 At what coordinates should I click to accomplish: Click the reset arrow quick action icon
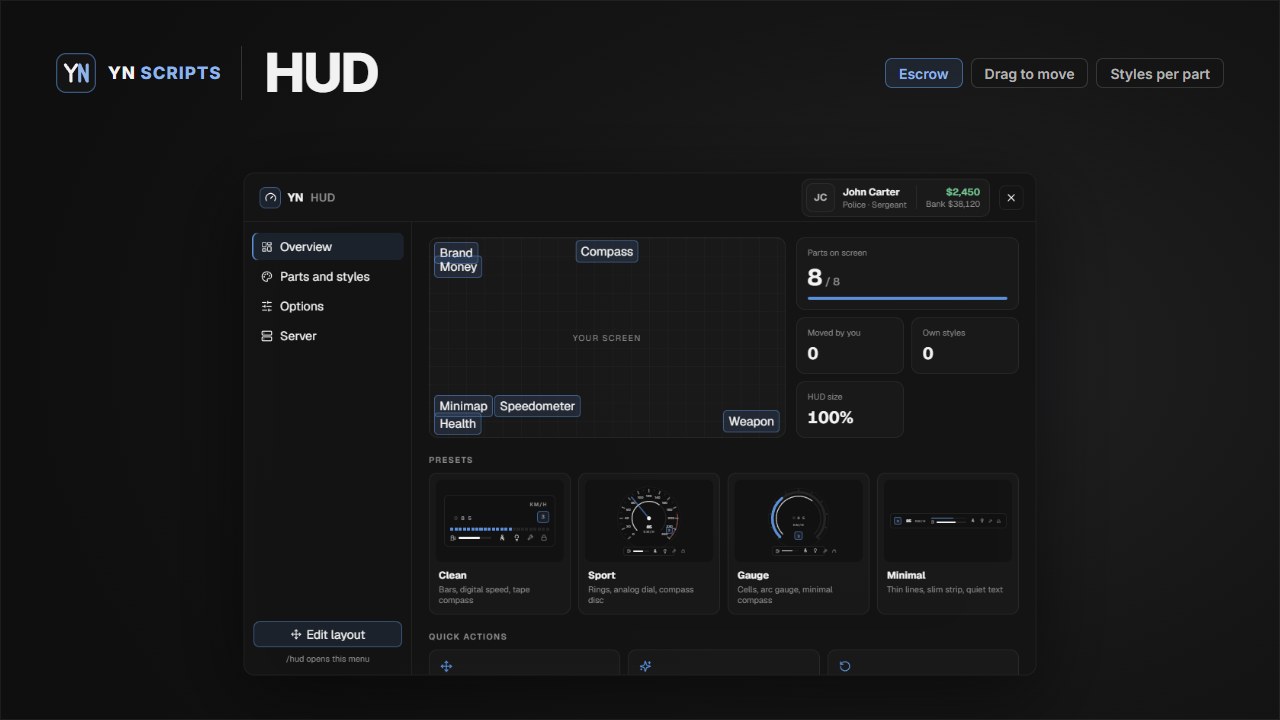(845, 666)
